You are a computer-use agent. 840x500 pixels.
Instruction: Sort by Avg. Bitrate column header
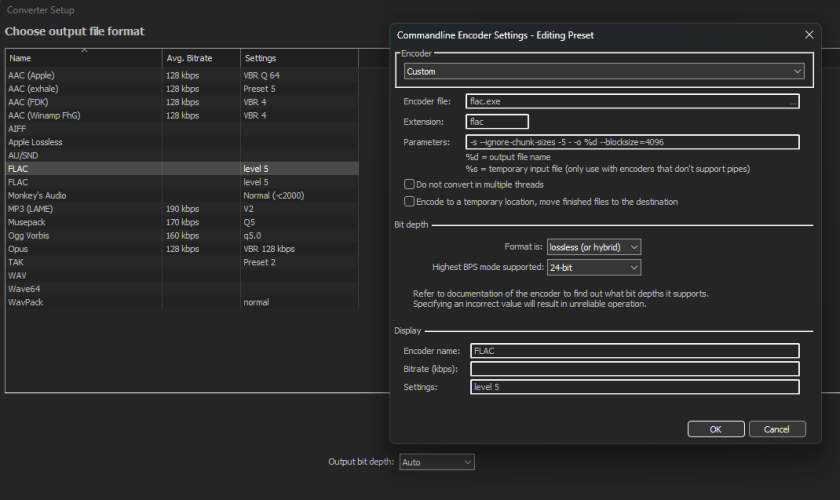pos(201,58)
